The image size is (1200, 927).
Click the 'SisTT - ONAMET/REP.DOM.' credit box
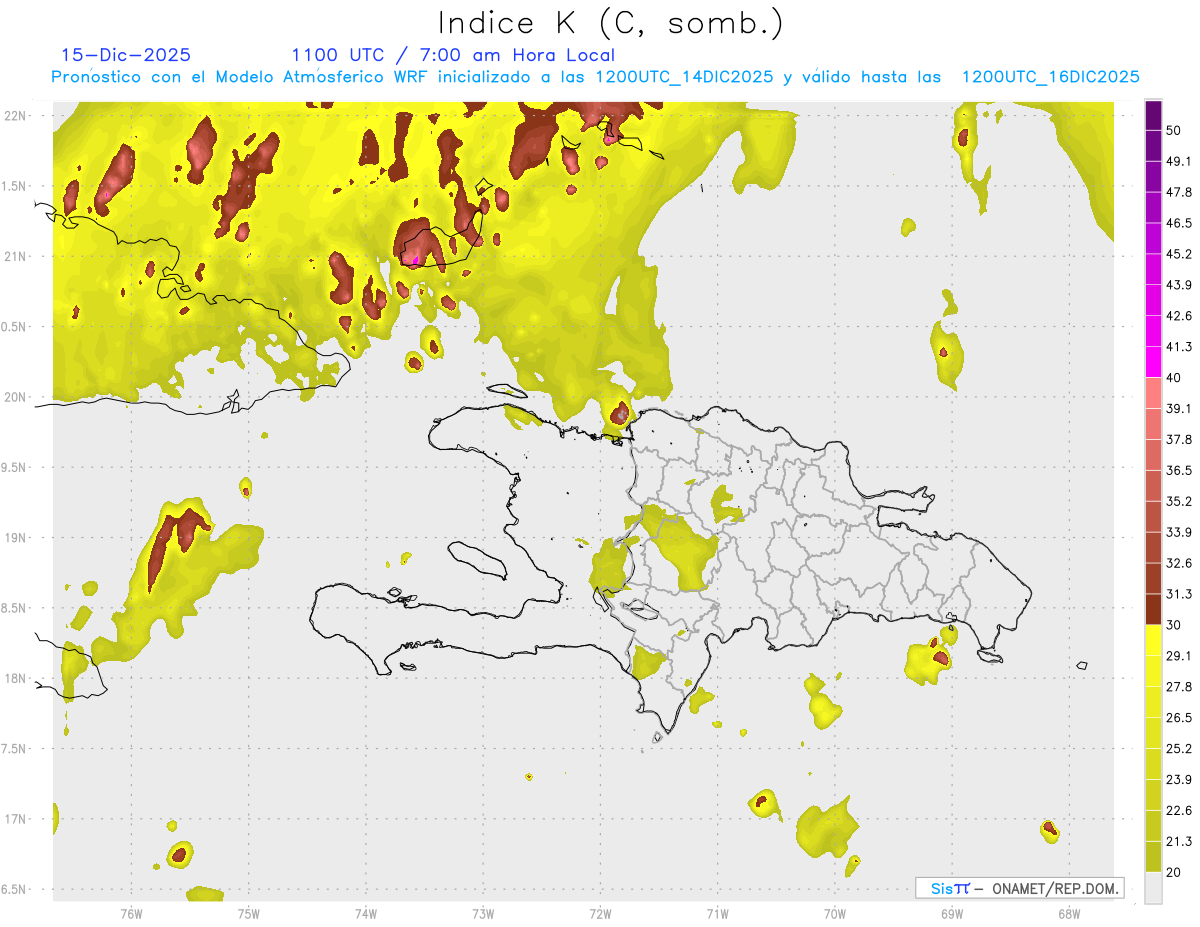[x=1019, y=888]
